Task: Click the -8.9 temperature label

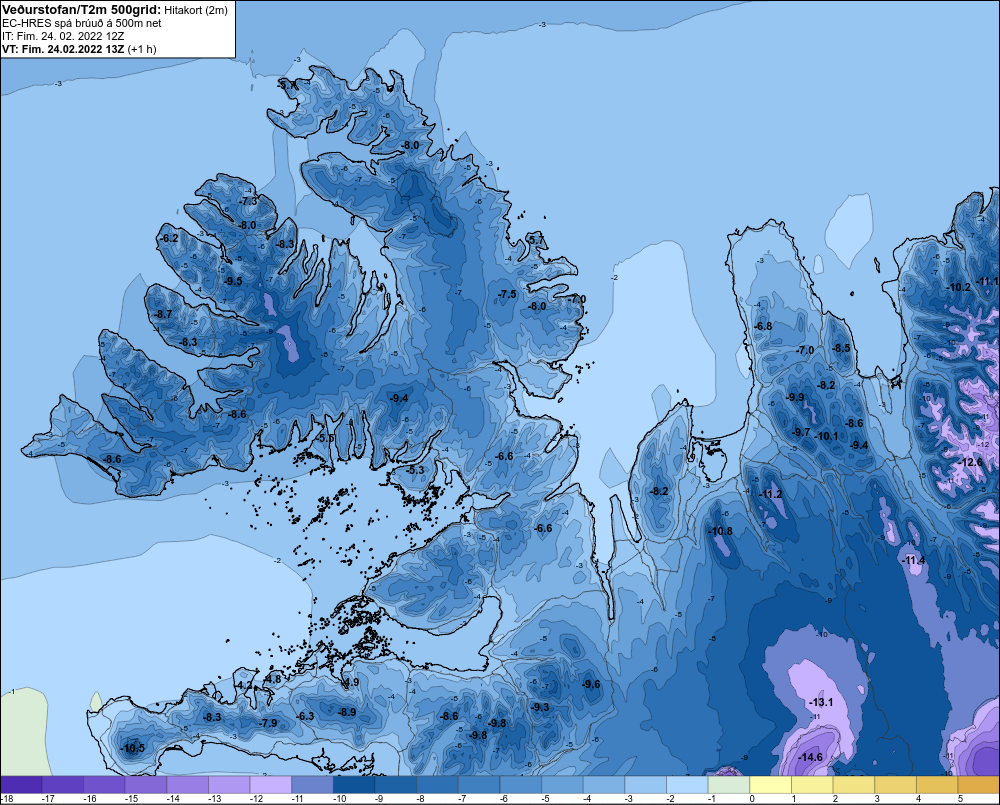Action: pyautogui.click(x=346, y=712)
